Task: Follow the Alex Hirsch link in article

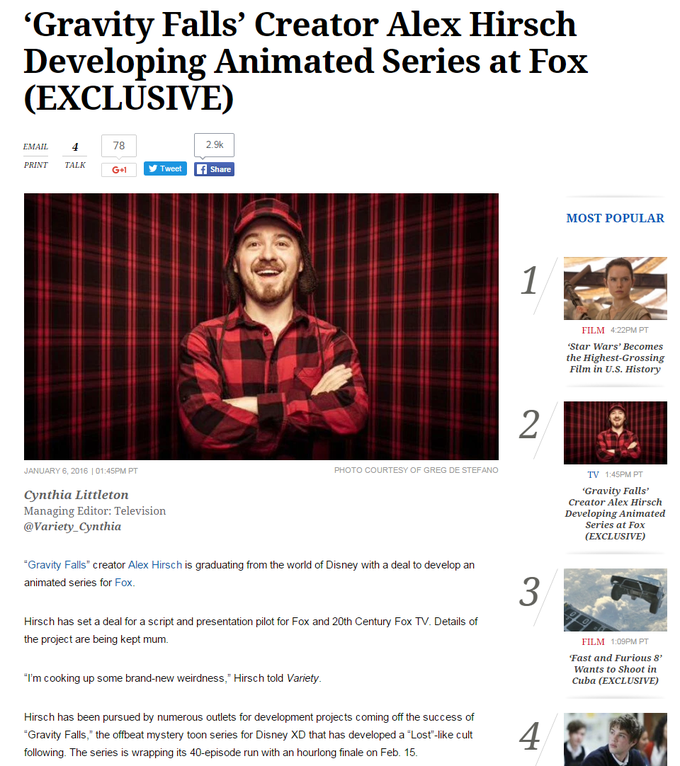Action: click(x=155, y=565)
